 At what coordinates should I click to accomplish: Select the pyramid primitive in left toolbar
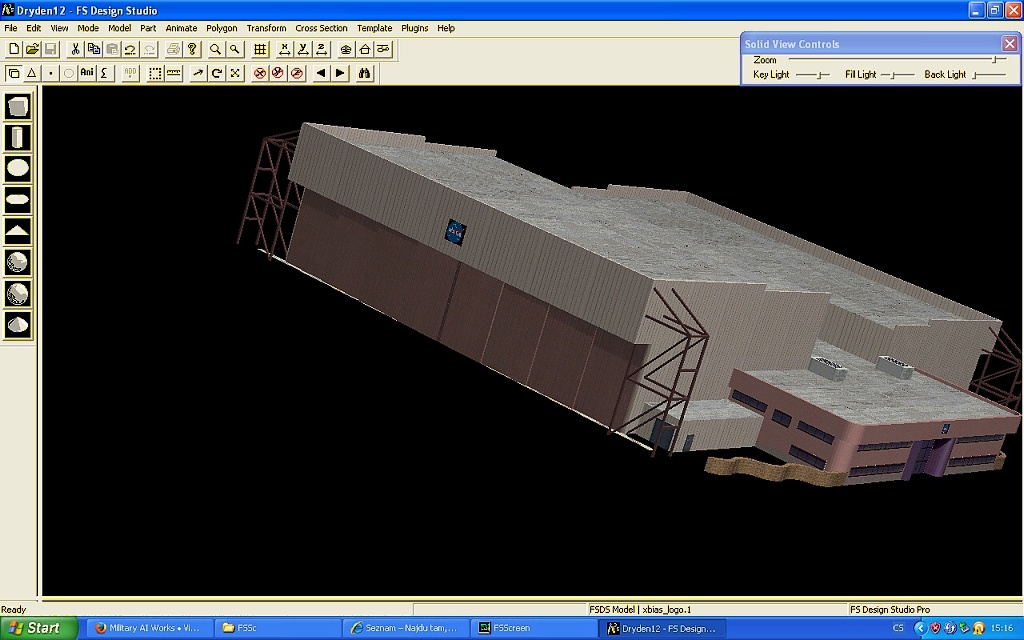[x=18, y=231]
